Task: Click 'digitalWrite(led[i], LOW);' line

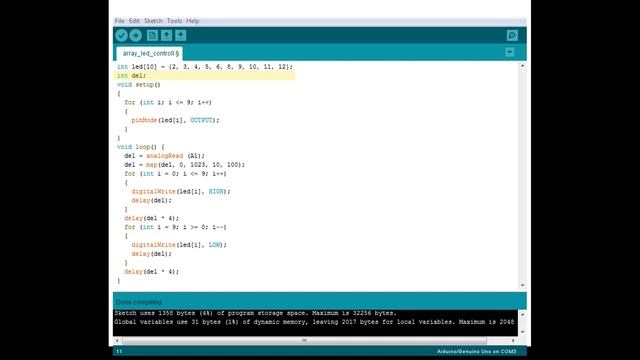Action: [x=179, y=244]
